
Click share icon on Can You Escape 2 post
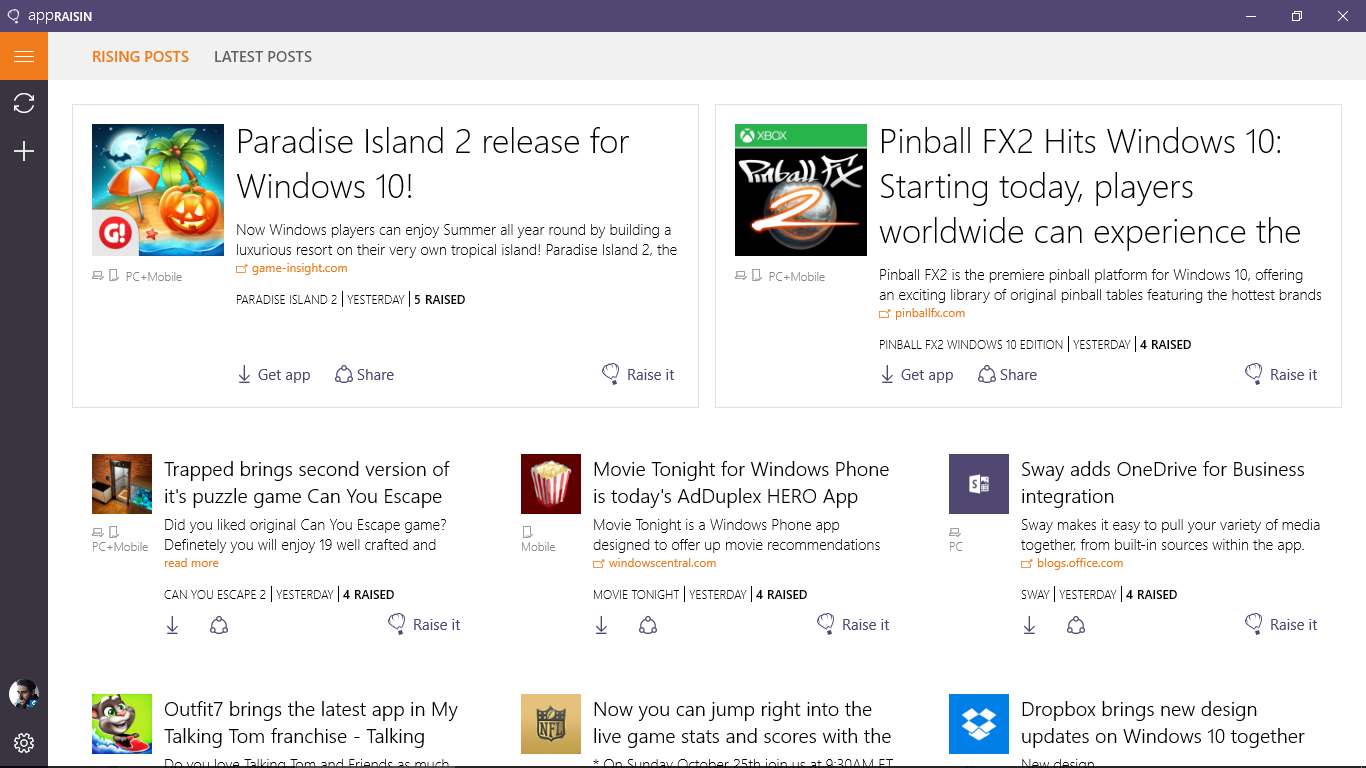pyautogui.click(x=219, y=625)
